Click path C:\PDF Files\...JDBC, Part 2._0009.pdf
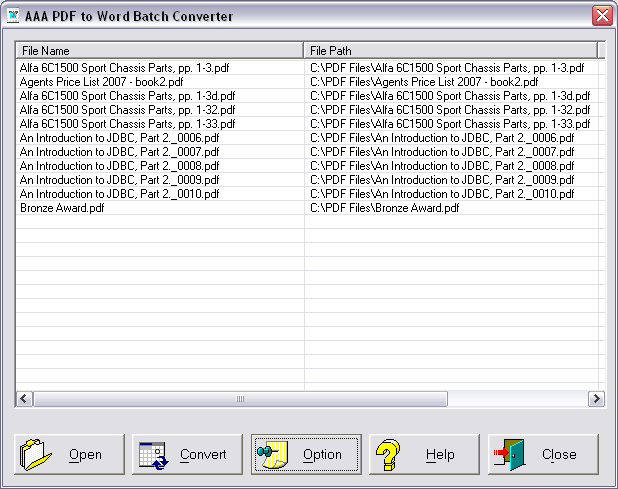 pyautogui.click(x=442, y=180)
